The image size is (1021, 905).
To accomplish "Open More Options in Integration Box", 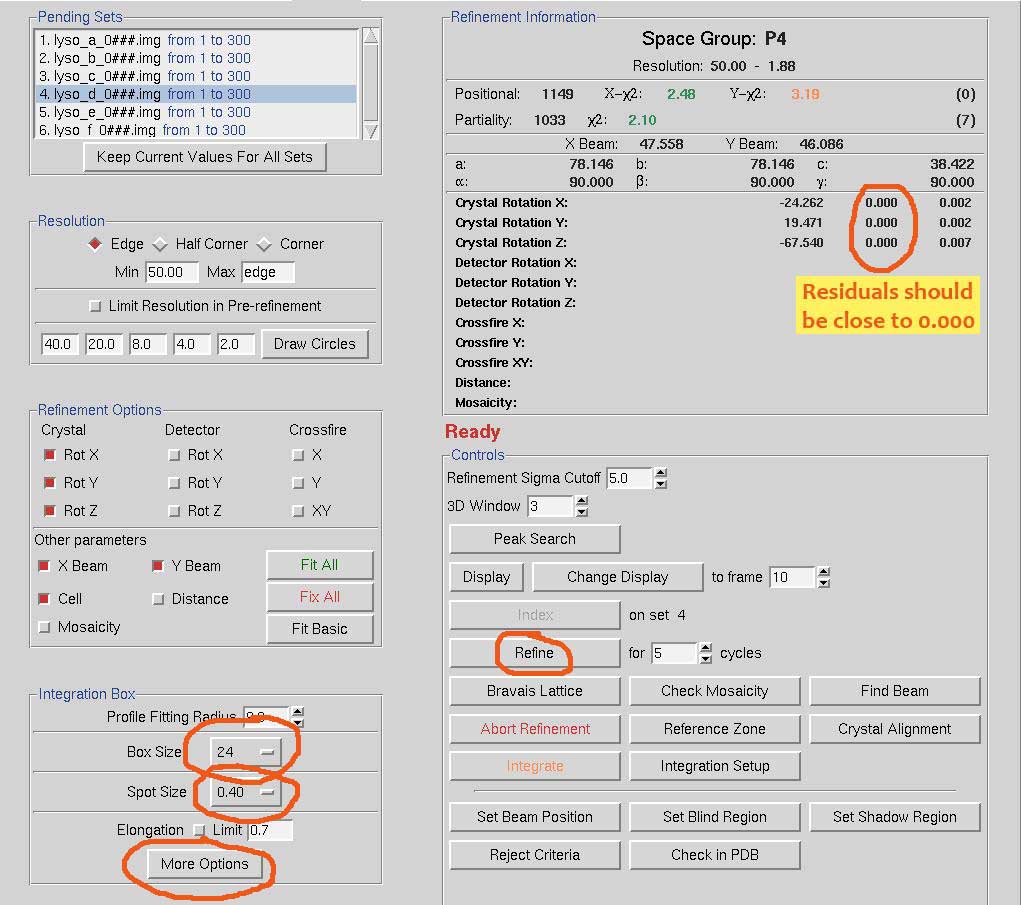I will (x=204, y=864).
